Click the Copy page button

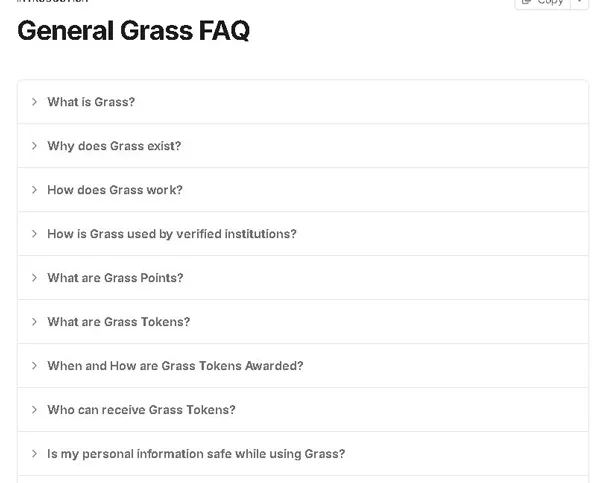pos(542,3)
